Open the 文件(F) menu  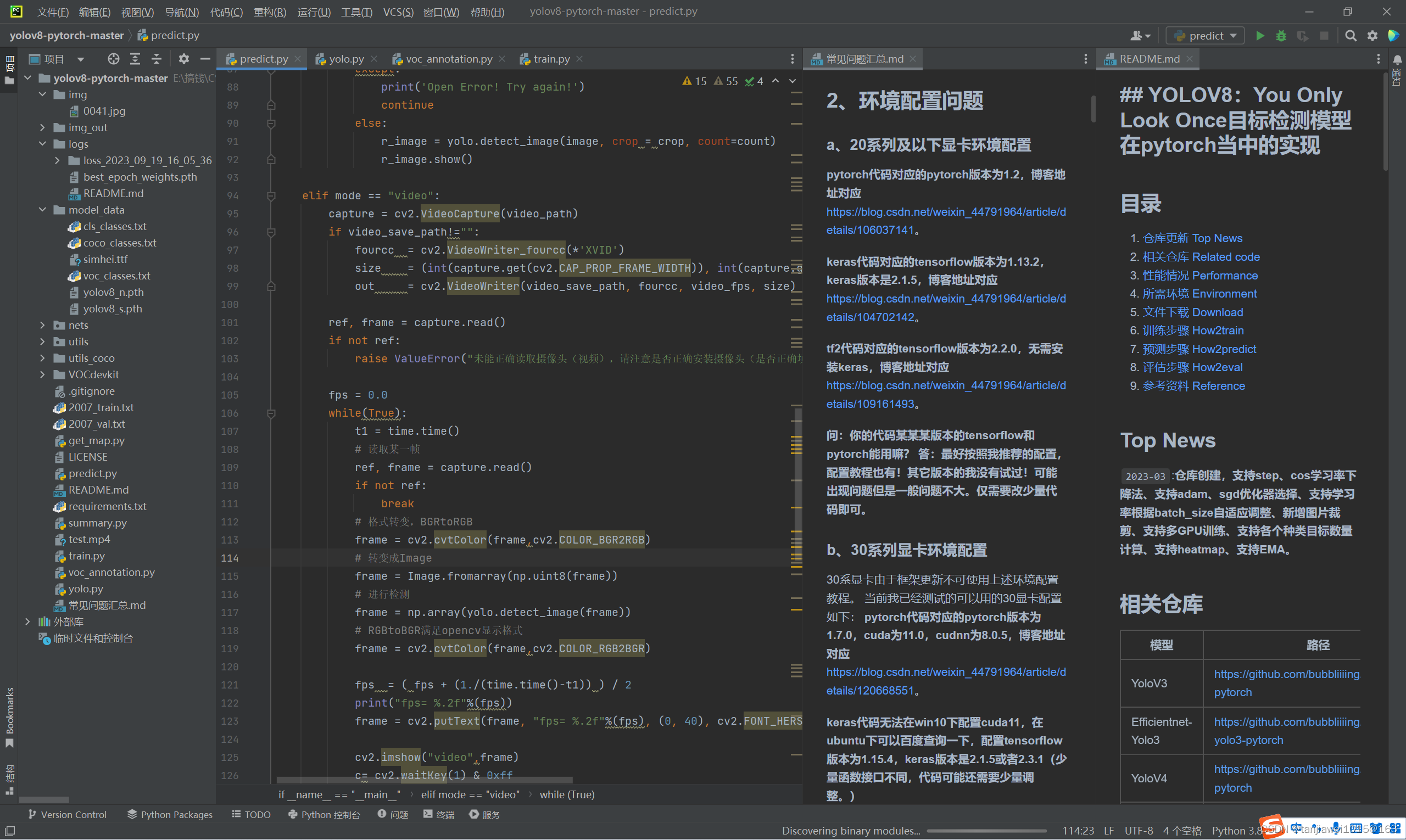click(x=53, y=12)
